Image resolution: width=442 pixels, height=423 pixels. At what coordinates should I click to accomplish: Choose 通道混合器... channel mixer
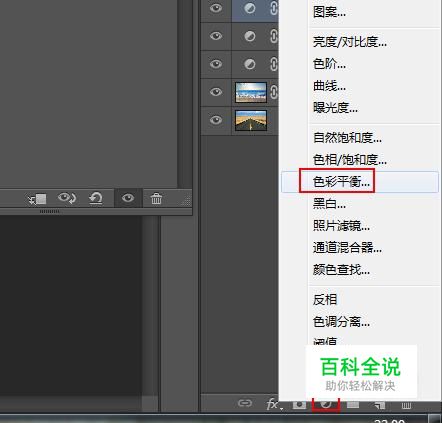[347, 248]
